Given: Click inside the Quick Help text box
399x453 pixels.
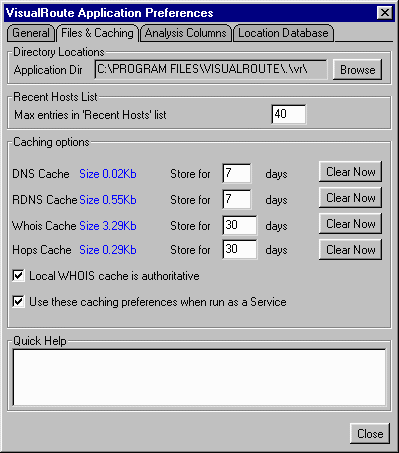Looking at the screenshot, I should (x=199, y=377).
